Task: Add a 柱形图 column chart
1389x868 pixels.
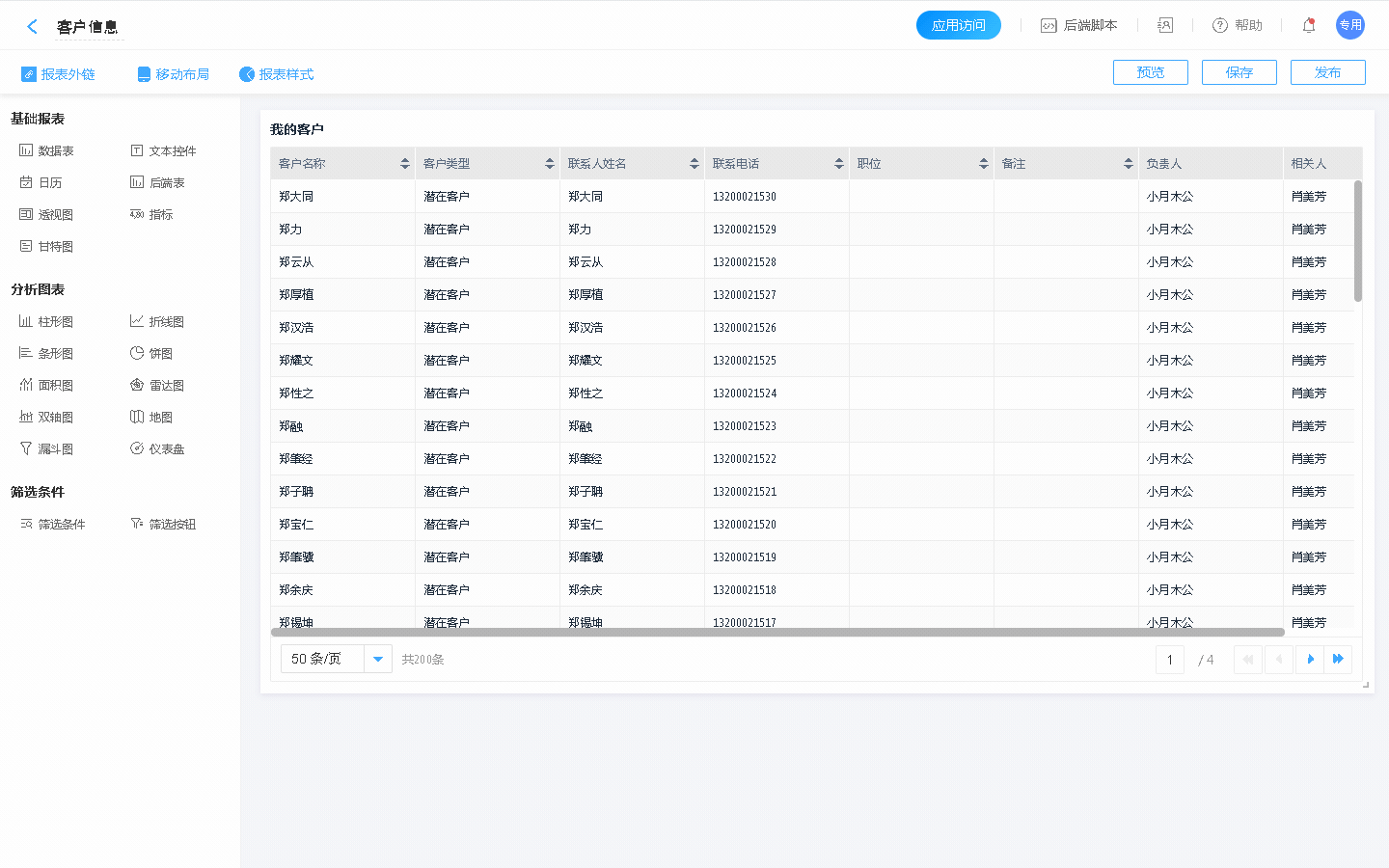Action: 46,321
